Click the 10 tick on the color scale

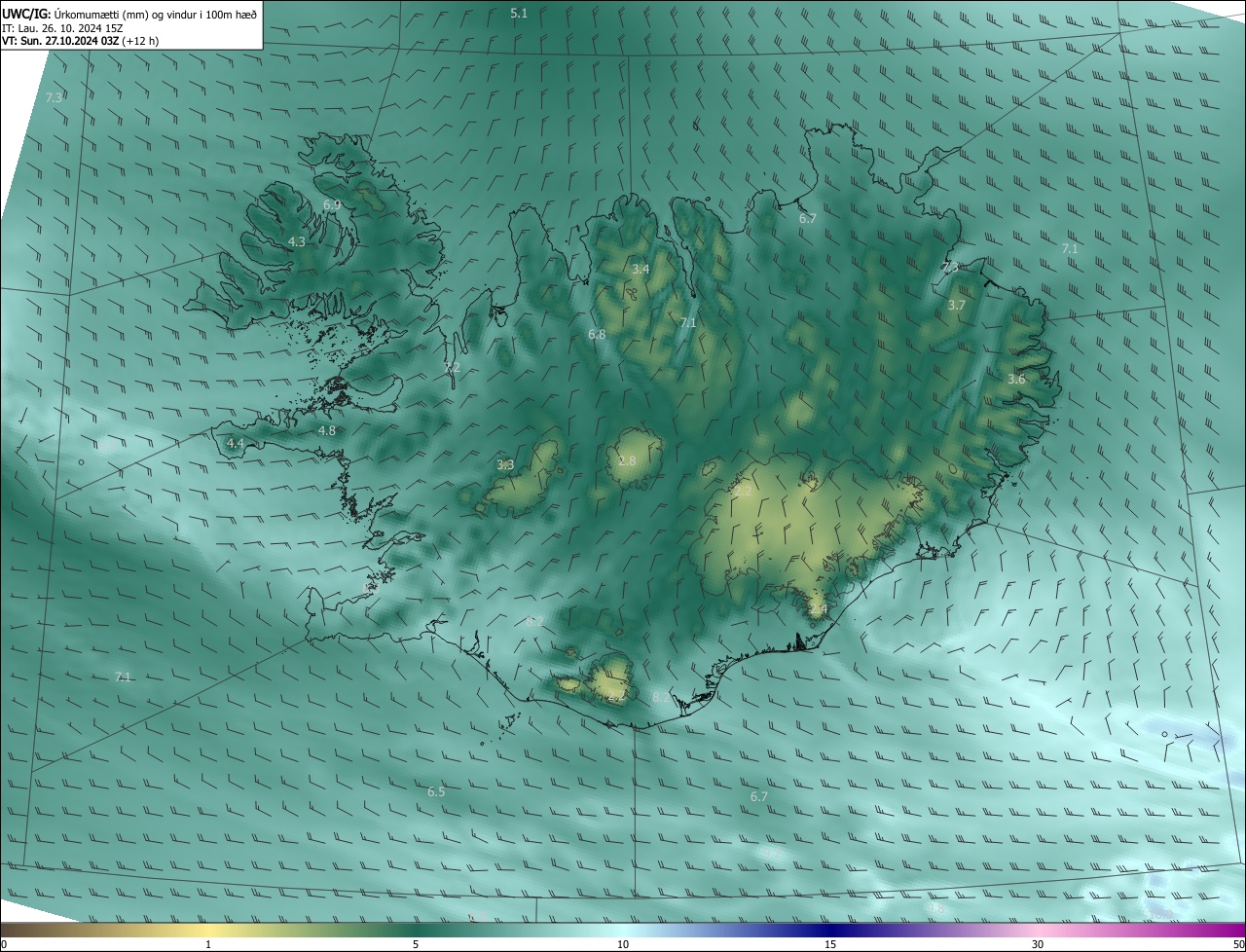pos(623,944)
